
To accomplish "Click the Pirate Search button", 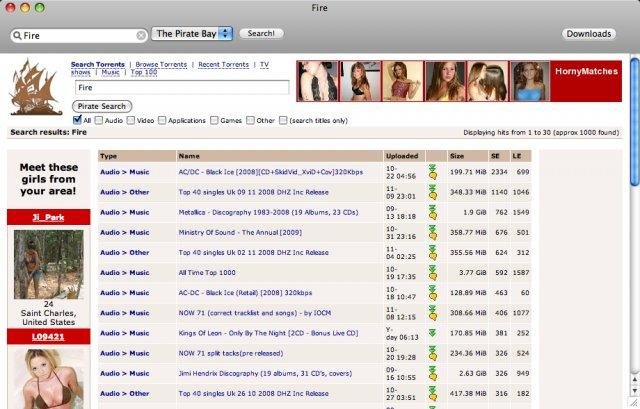I will click(x=102, y=106).
